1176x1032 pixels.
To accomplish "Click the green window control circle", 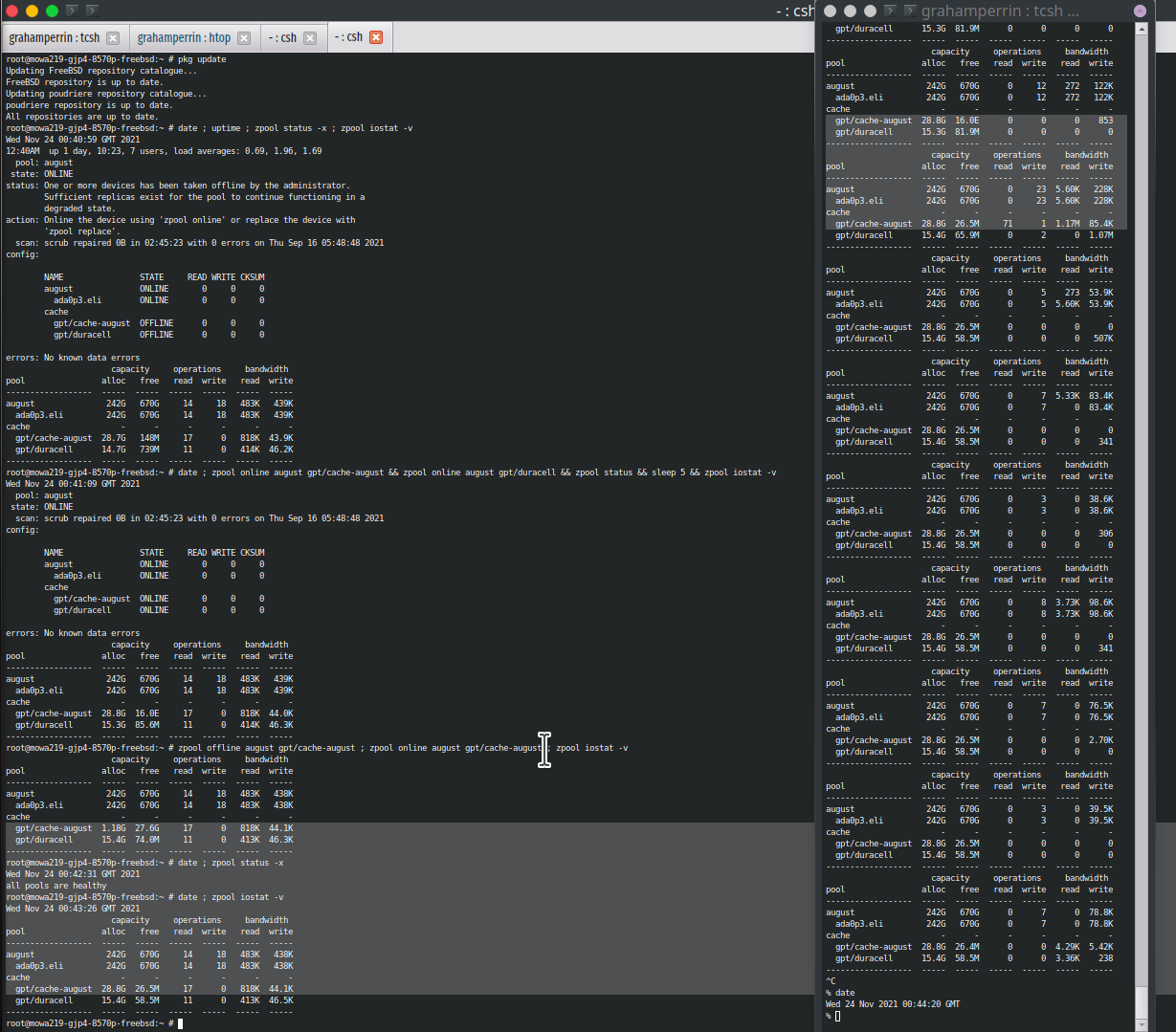I will click(x=52, y=11).
